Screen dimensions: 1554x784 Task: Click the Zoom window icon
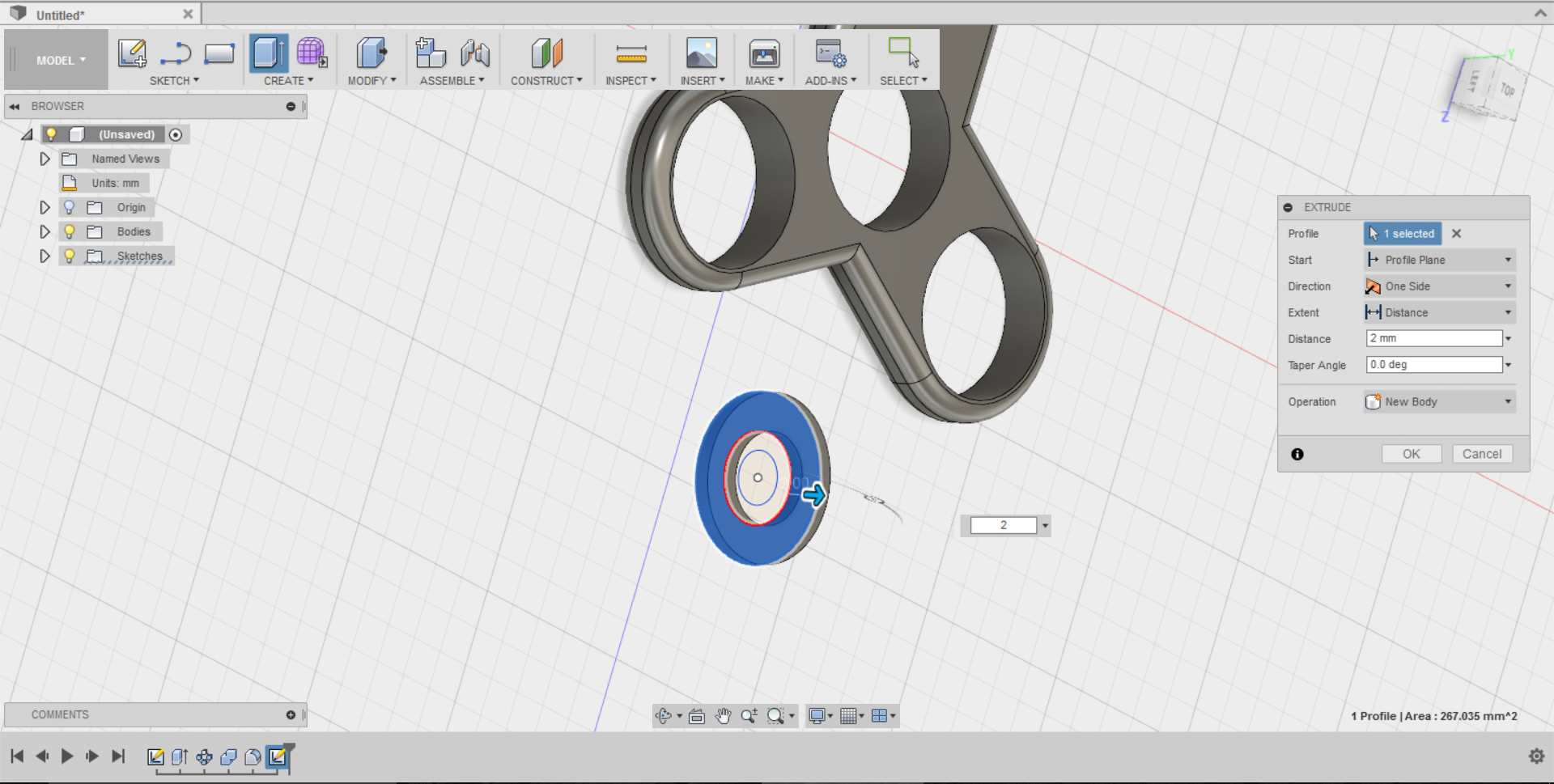(x=749, y=715)
